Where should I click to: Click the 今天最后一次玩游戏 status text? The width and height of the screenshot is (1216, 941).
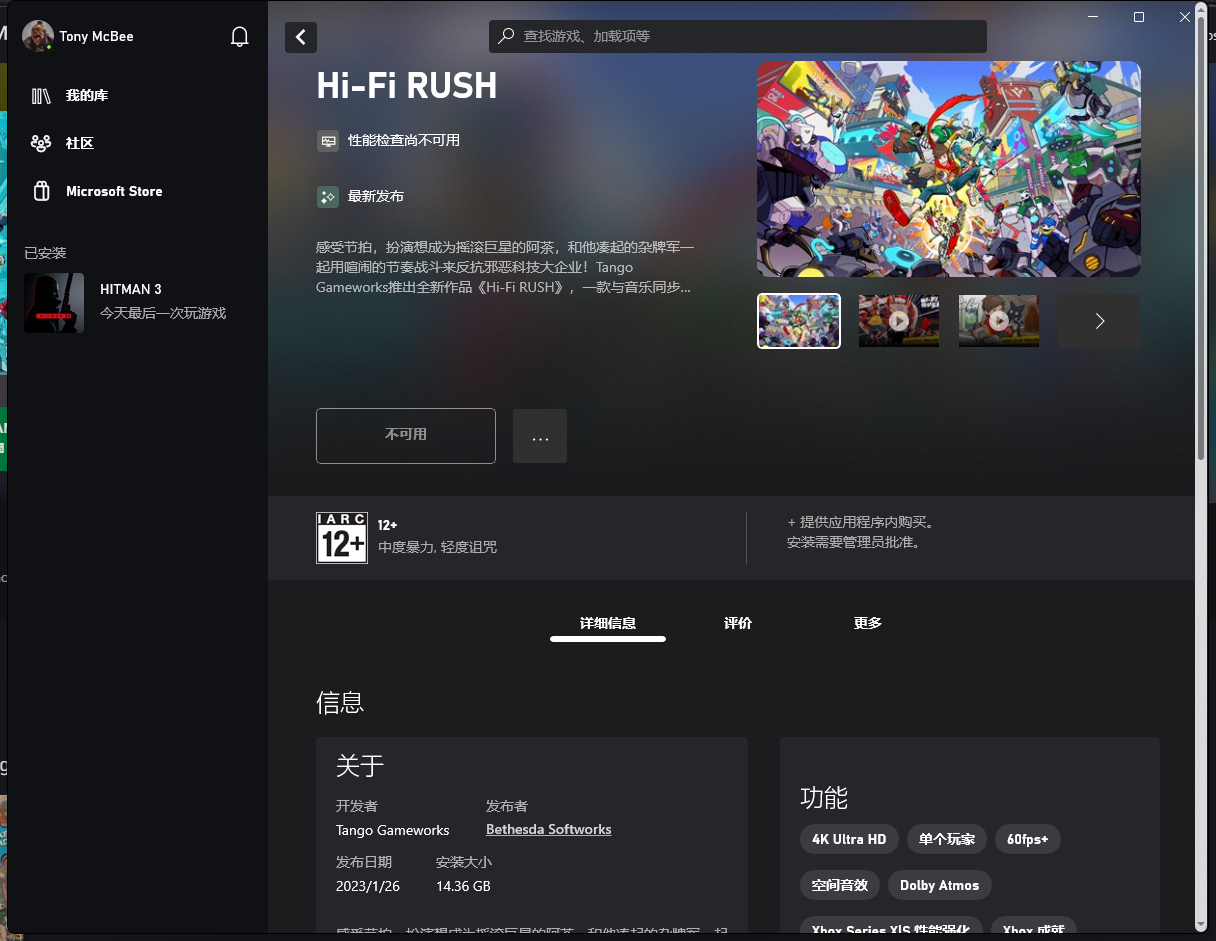point(163,313)
